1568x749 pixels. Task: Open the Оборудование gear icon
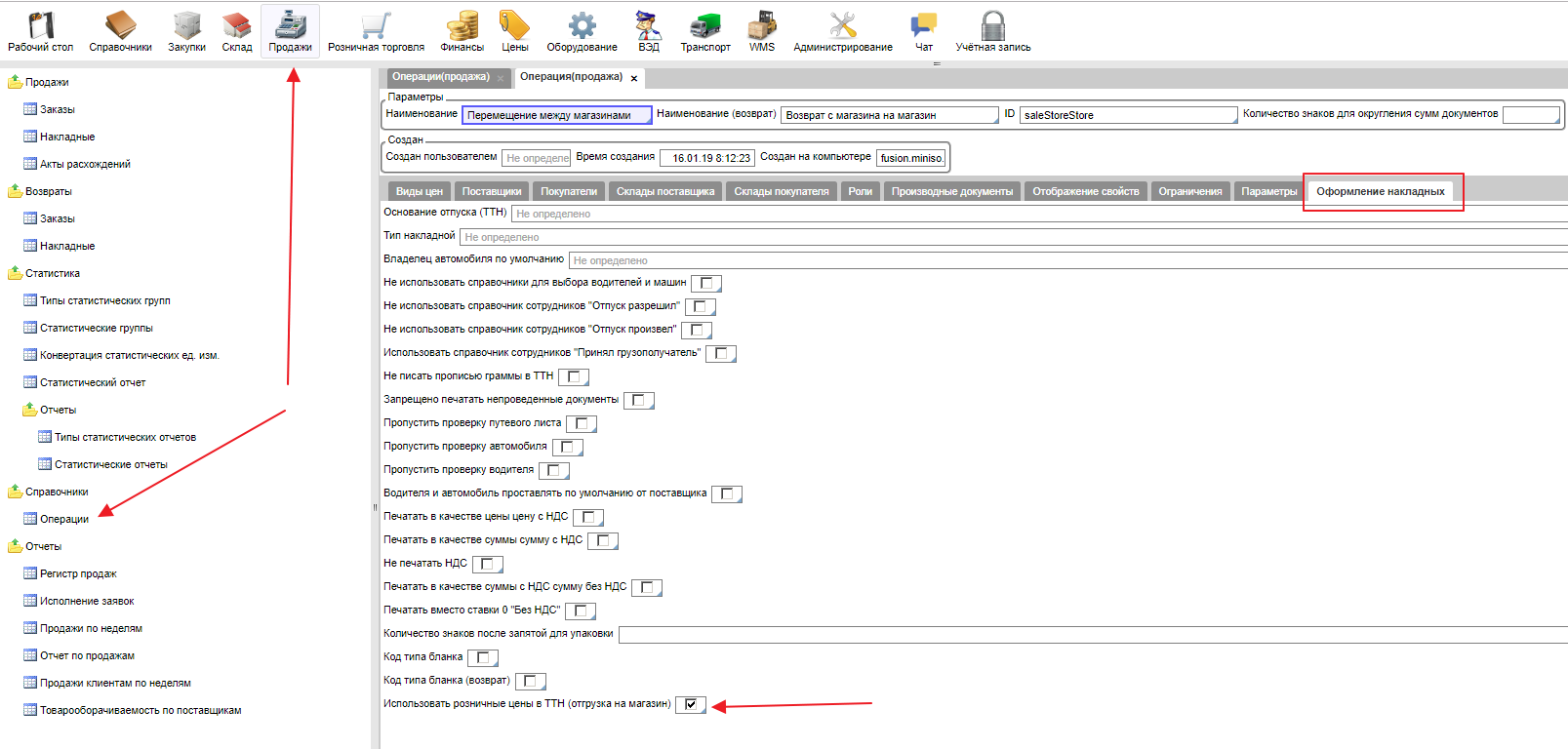[x=582, y=31]
